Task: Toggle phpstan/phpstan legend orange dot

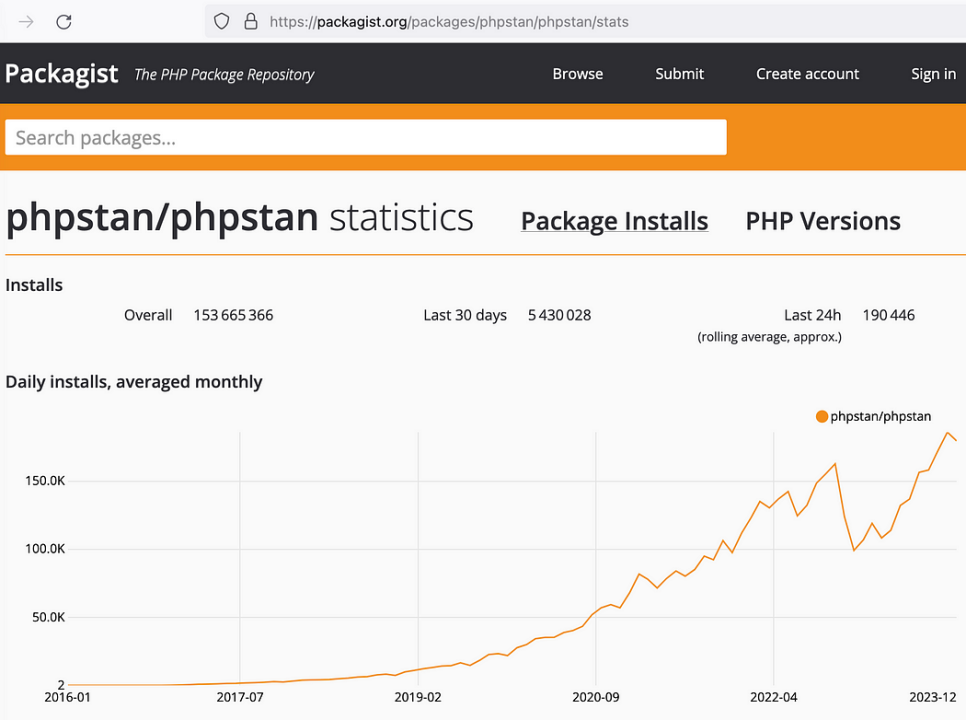Action: 821,416
